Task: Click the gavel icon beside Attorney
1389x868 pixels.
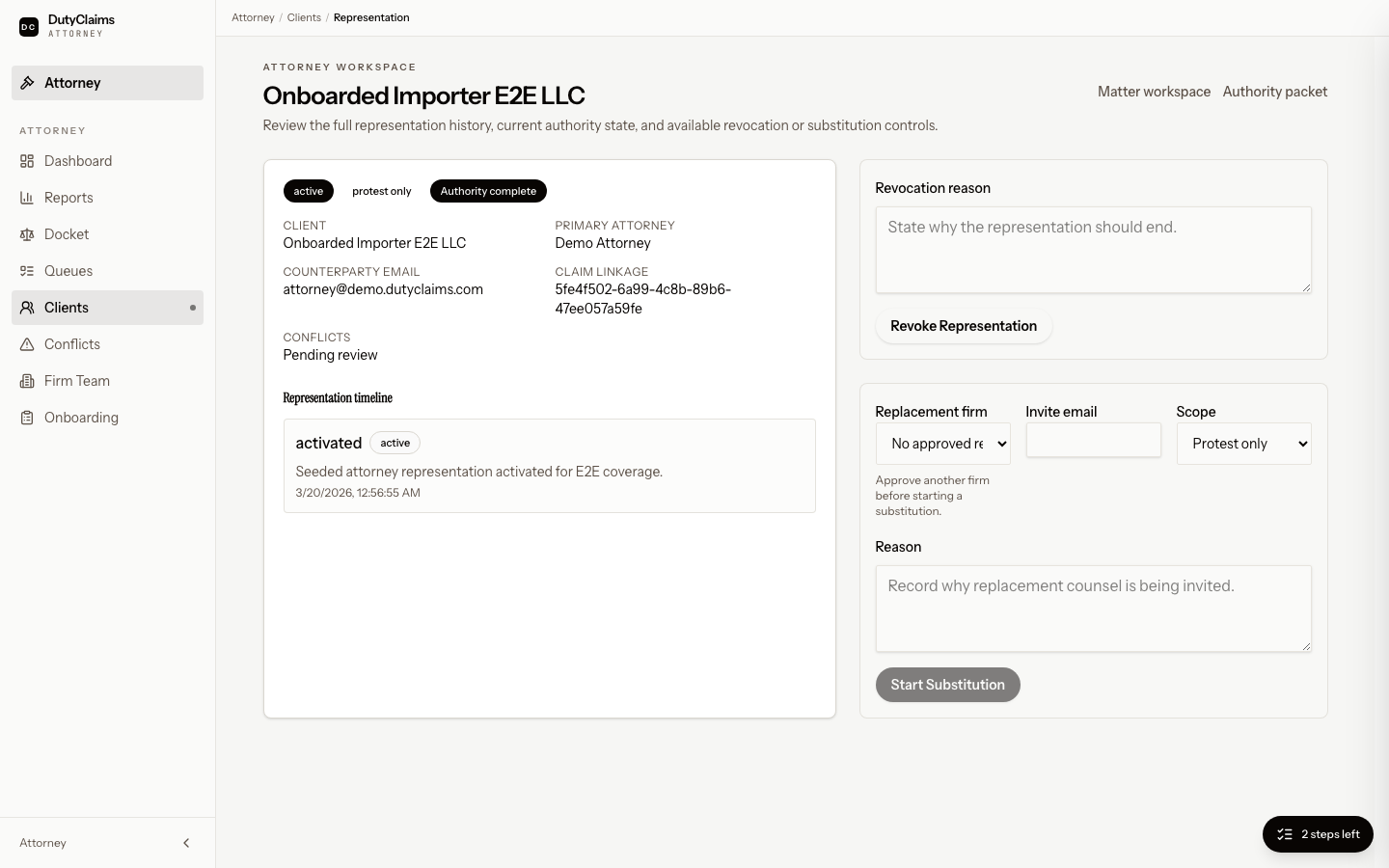Action: [28, 83]
